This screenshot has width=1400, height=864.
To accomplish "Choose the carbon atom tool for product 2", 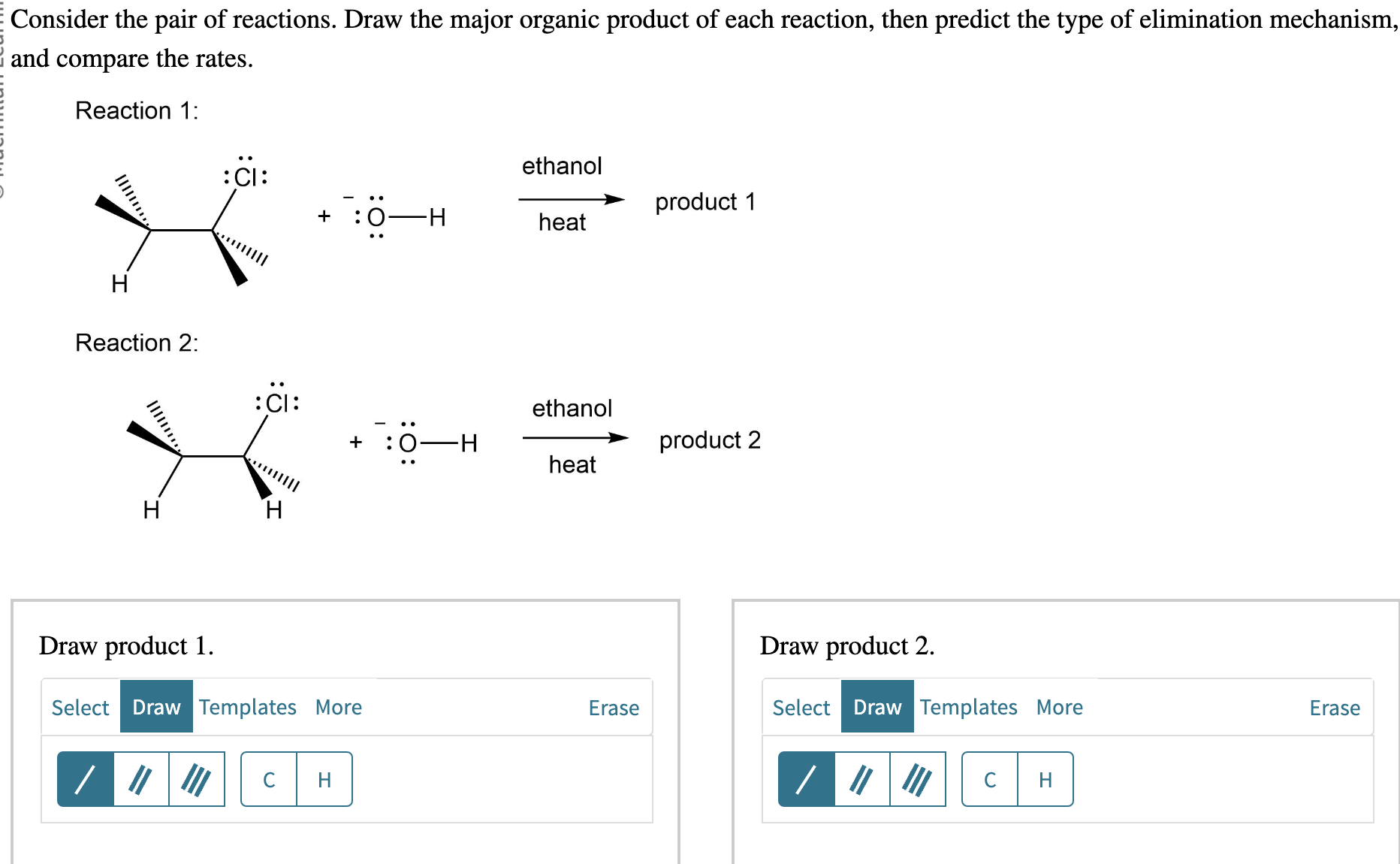I will coord(990,779).
